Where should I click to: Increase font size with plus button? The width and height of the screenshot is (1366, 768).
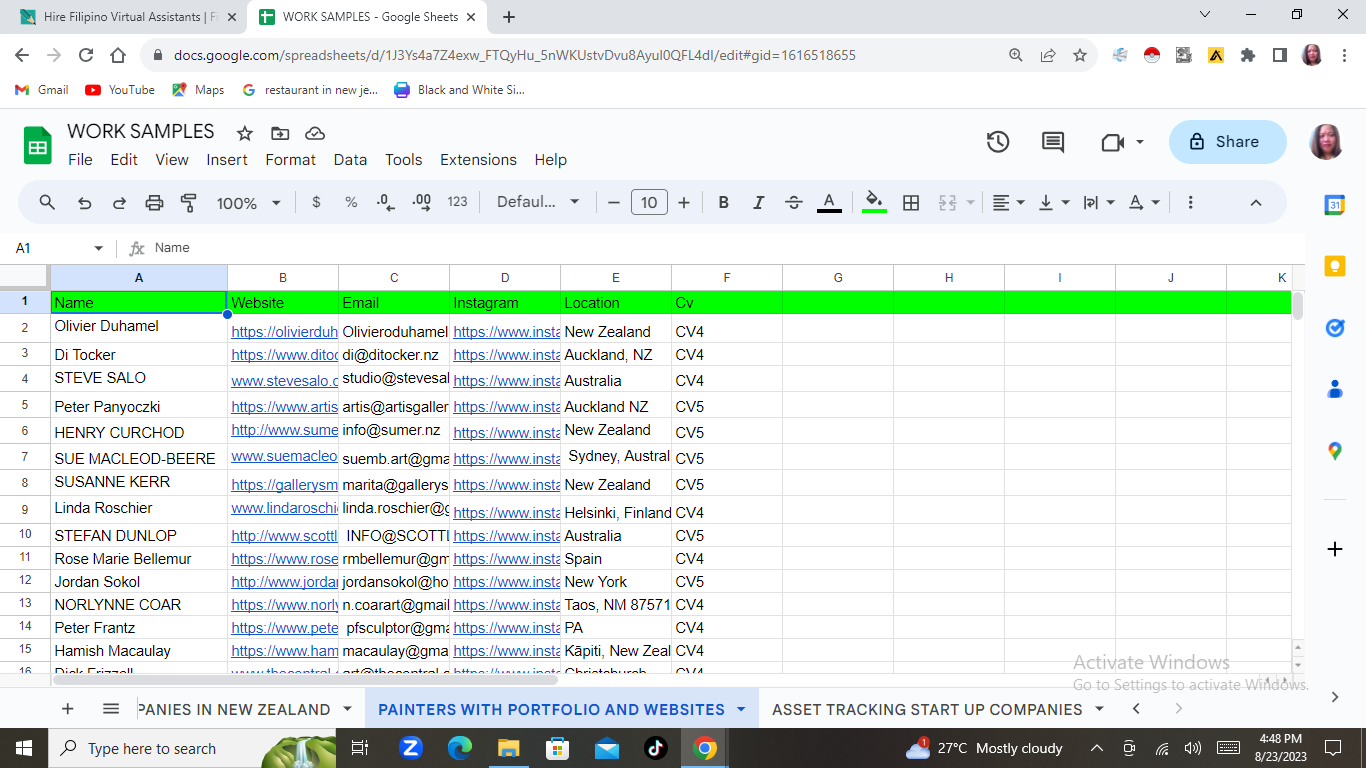tap(684, 202)
